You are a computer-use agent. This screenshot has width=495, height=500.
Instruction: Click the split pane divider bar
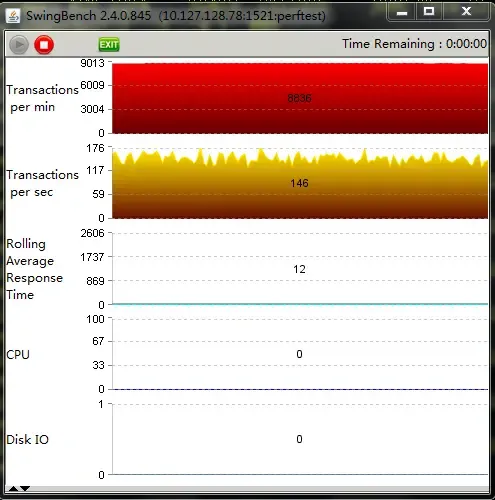point(247,489)
